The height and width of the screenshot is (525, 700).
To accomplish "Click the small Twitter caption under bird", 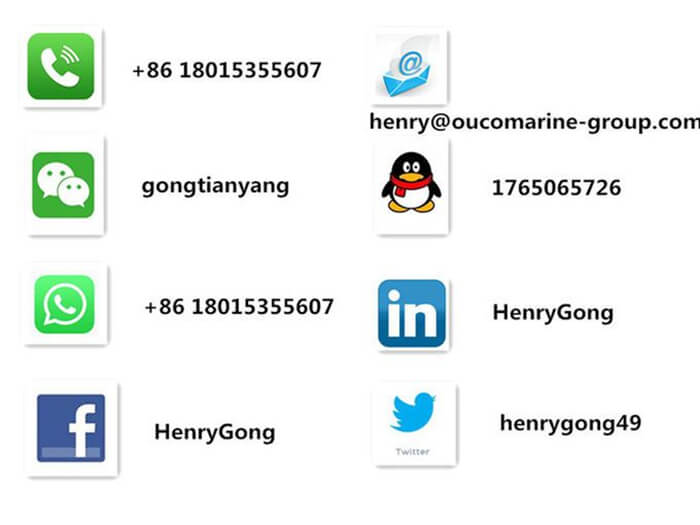I will (x=412, y=452).
